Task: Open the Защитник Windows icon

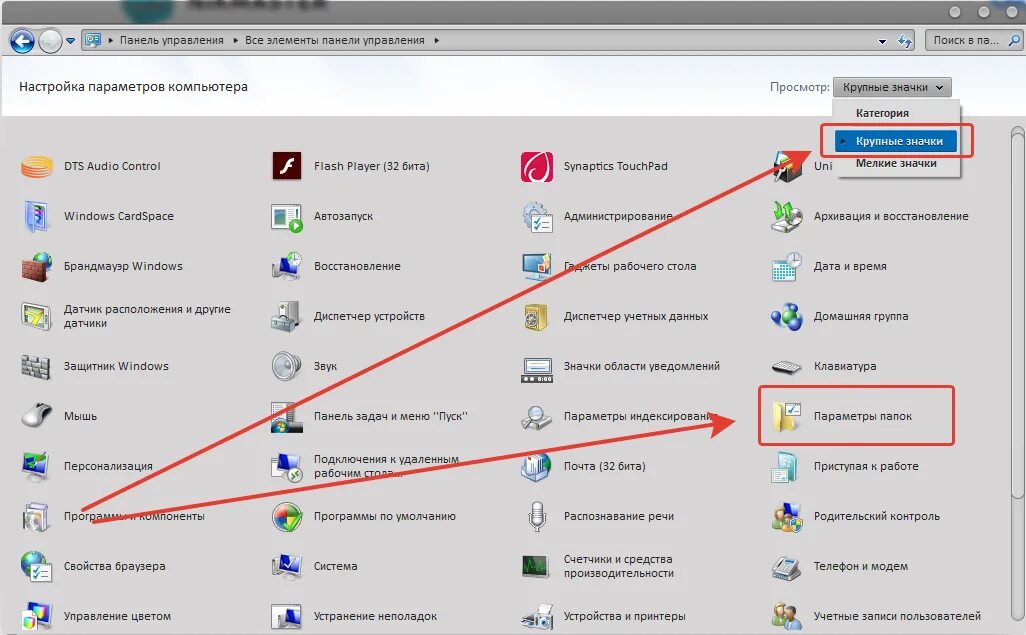Action: click(36, 367)
